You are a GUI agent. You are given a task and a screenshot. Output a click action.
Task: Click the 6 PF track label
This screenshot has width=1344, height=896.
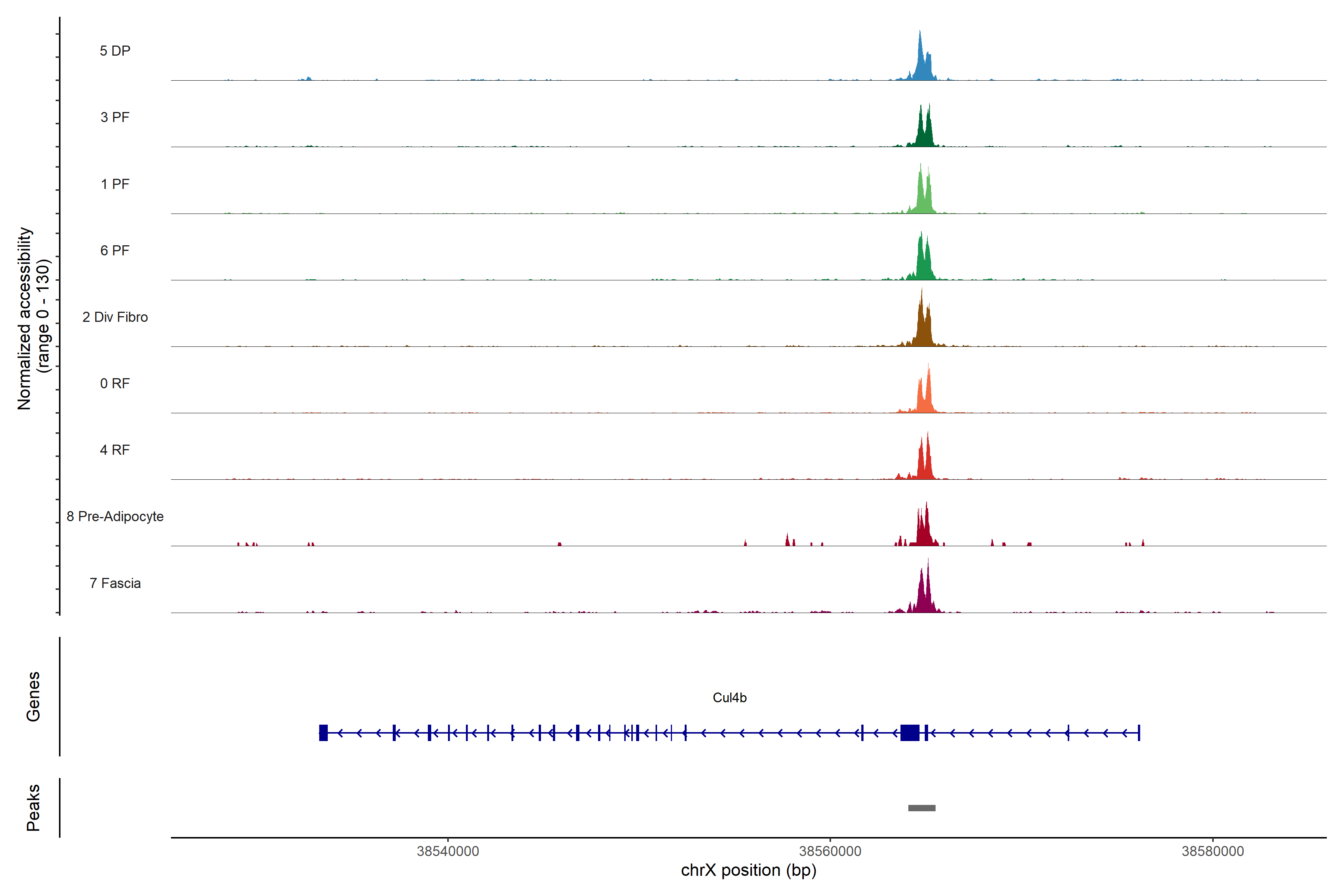115,250
